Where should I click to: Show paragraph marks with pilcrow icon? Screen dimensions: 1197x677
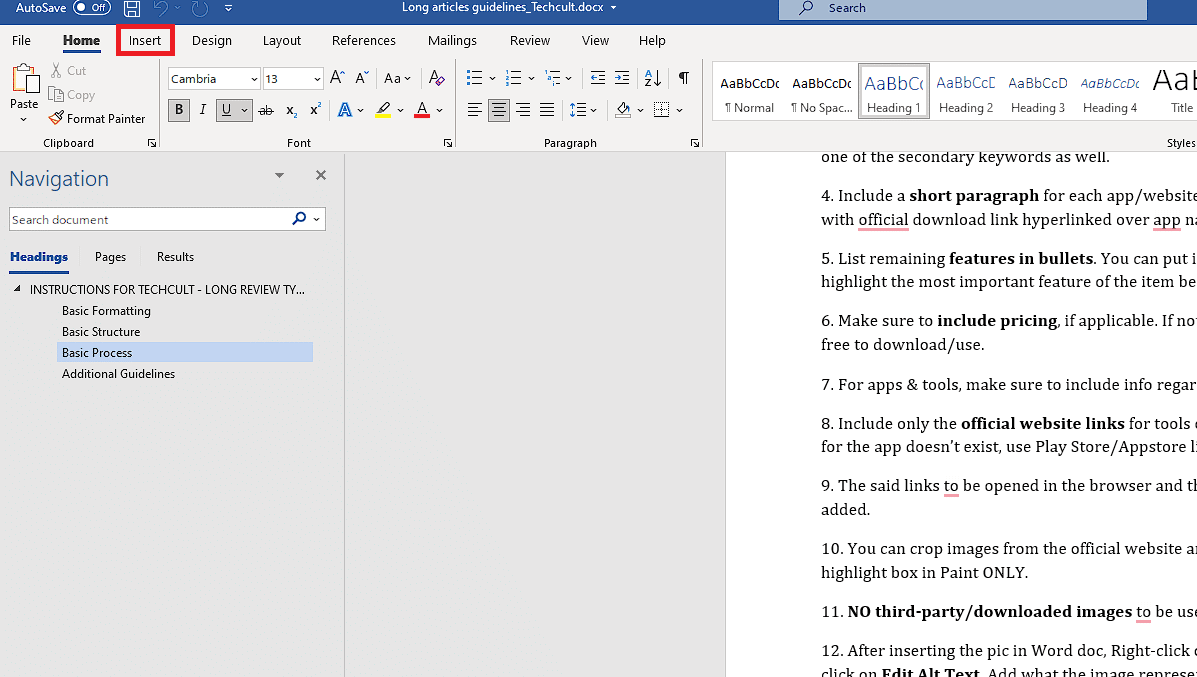683,78
